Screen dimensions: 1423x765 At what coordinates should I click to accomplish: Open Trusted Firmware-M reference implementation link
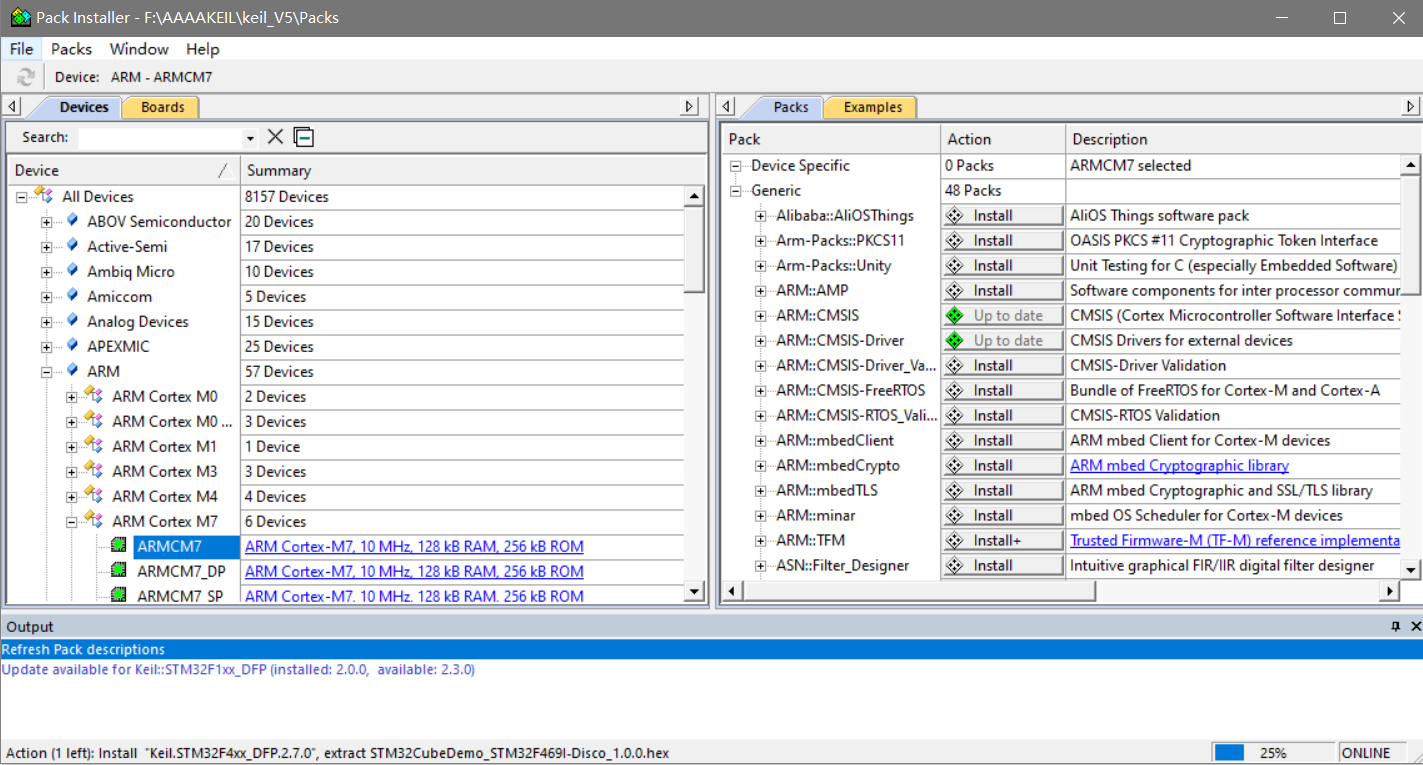pyautogui.click(x=1235, y=540)
